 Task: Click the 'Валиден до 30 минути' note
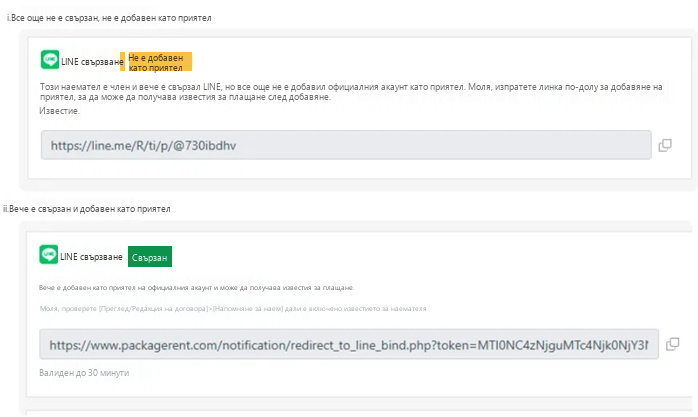pyautogui.click(x=84, y=373)
